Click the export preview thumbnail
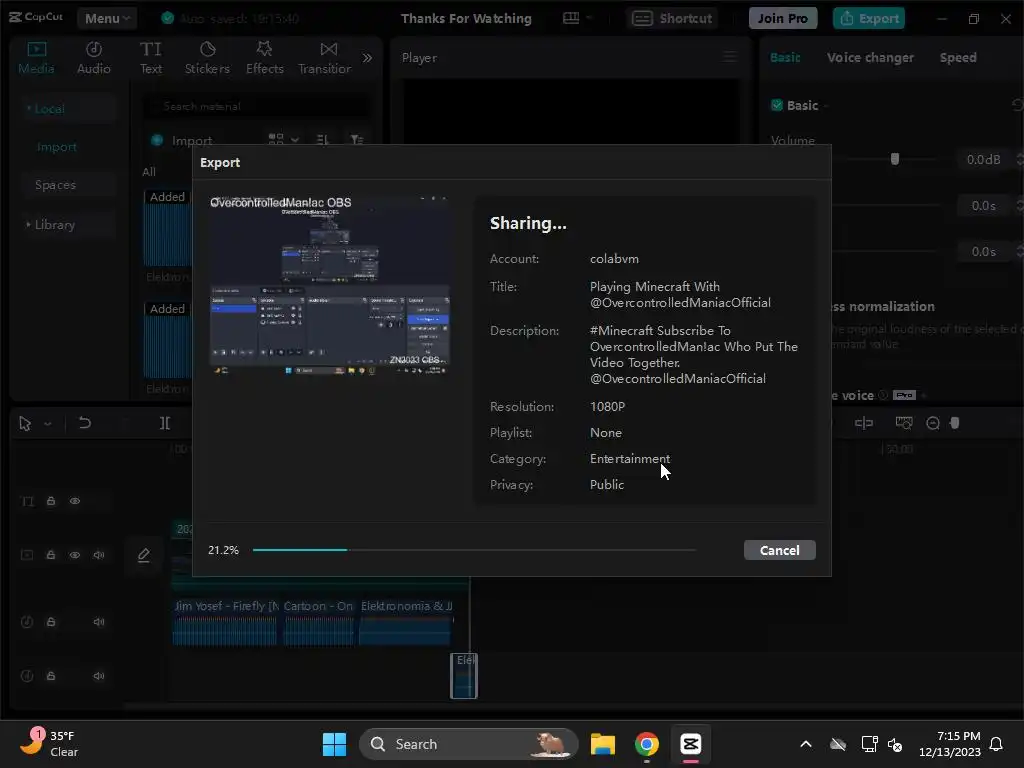1024x768 pixels. click(330, 285)
